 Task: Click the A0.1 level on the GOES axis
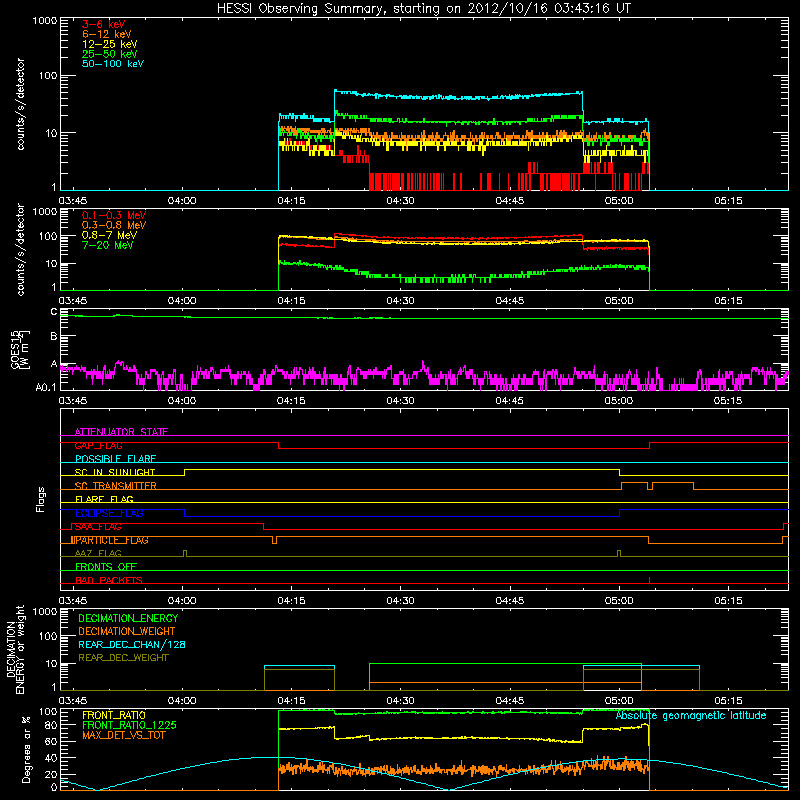[46, 387]
